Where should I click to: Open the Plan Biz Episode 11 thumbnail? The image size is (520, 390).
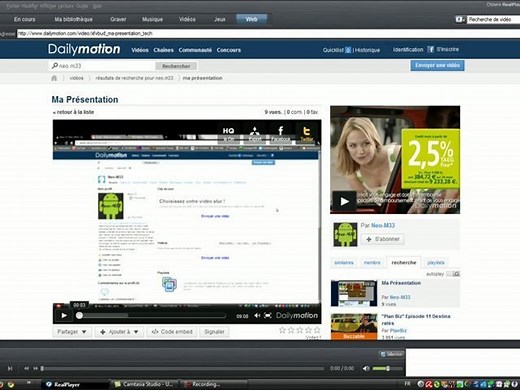[x=354, y=327]
